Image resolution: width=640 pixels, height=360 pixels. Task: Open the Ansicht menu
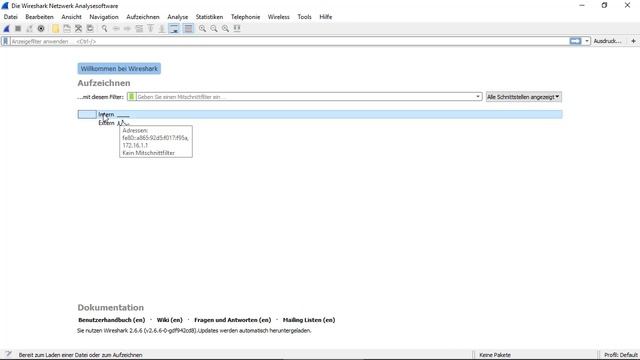71,17
